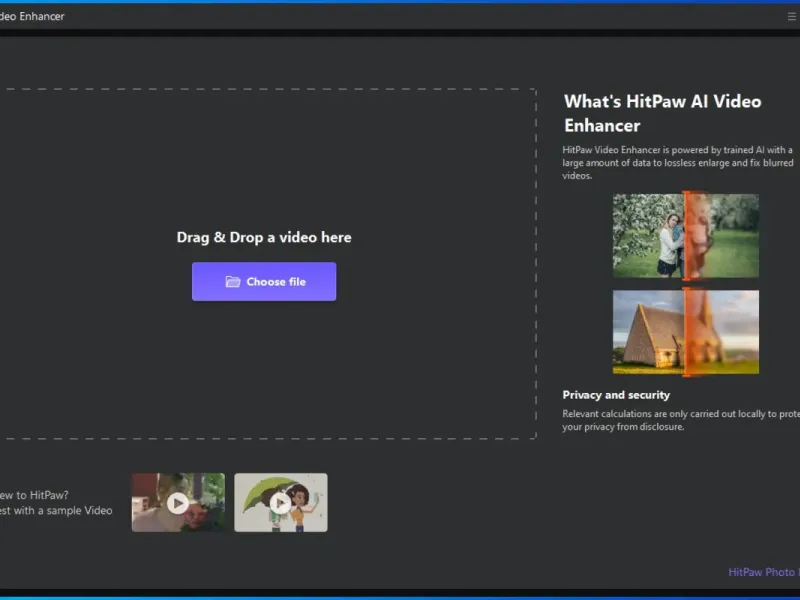Click the "Relevant calculations are only carried out" text
800x600 pixels.
[x=648, y=414]
